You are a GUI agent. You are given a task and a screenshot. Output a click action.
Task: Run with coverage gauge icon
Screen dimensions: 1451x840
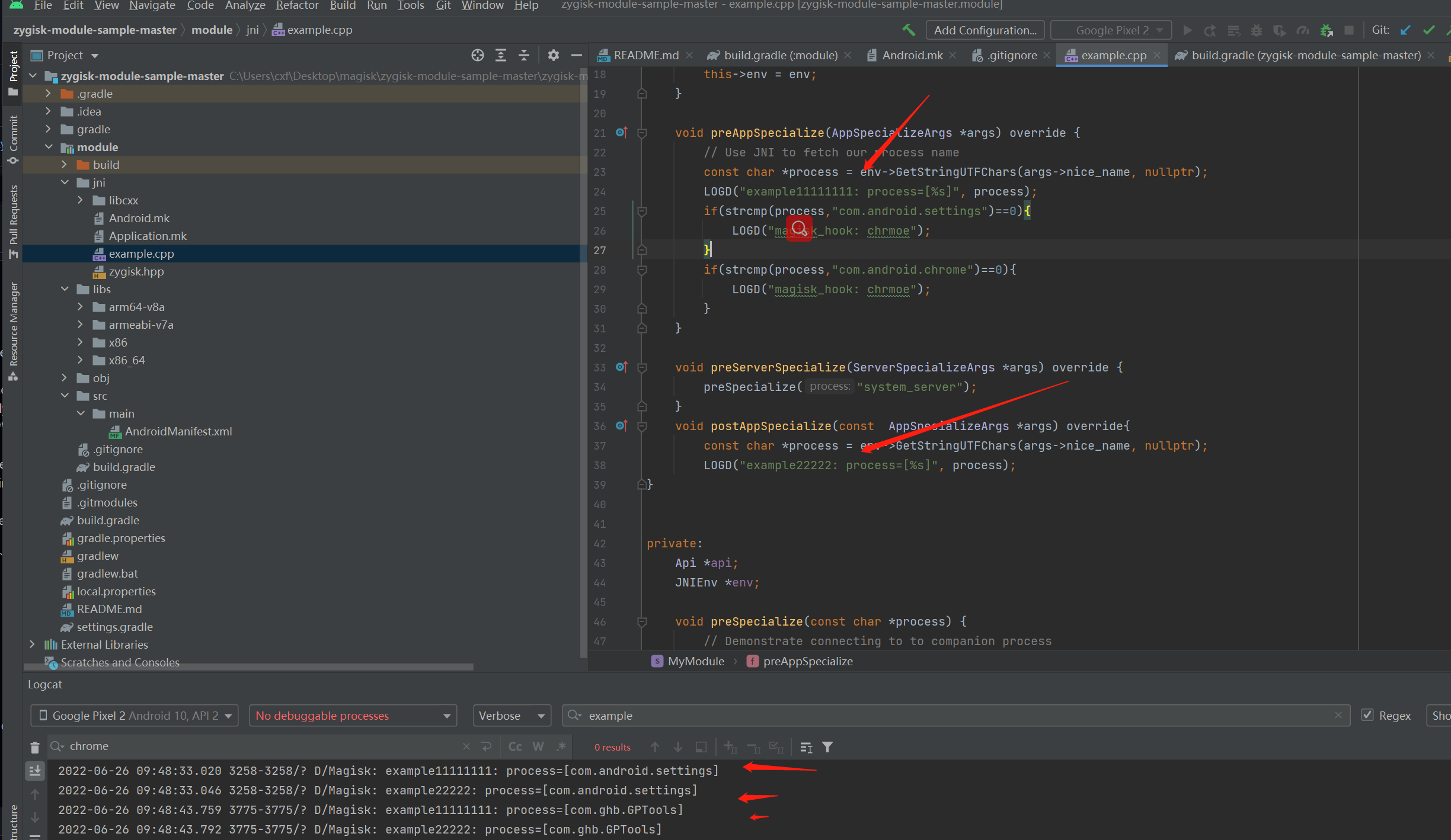(1303, 30)
